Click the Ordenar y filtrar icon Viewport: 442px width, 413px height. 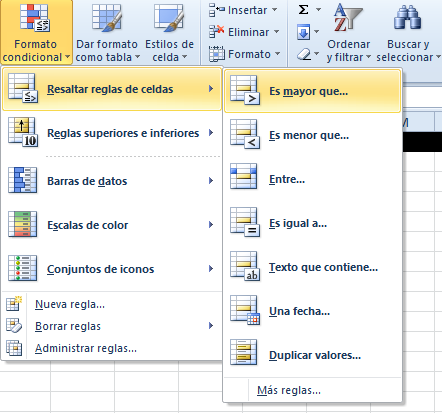[x=348, y=18]
